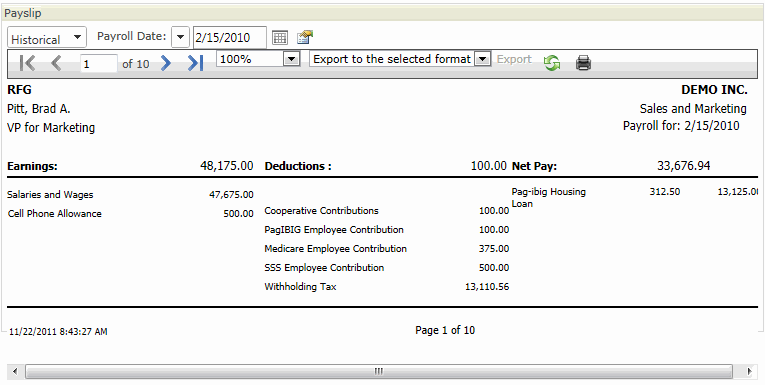
Task: Refresh the payslip report
Action: [x=552, y=63]
